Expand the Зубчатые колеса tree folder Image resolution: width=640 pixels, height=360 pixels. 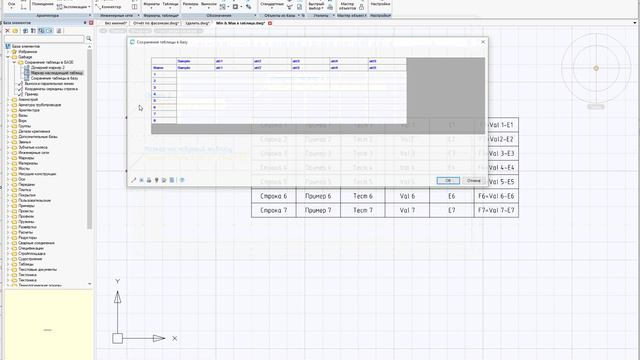[8, 147]
